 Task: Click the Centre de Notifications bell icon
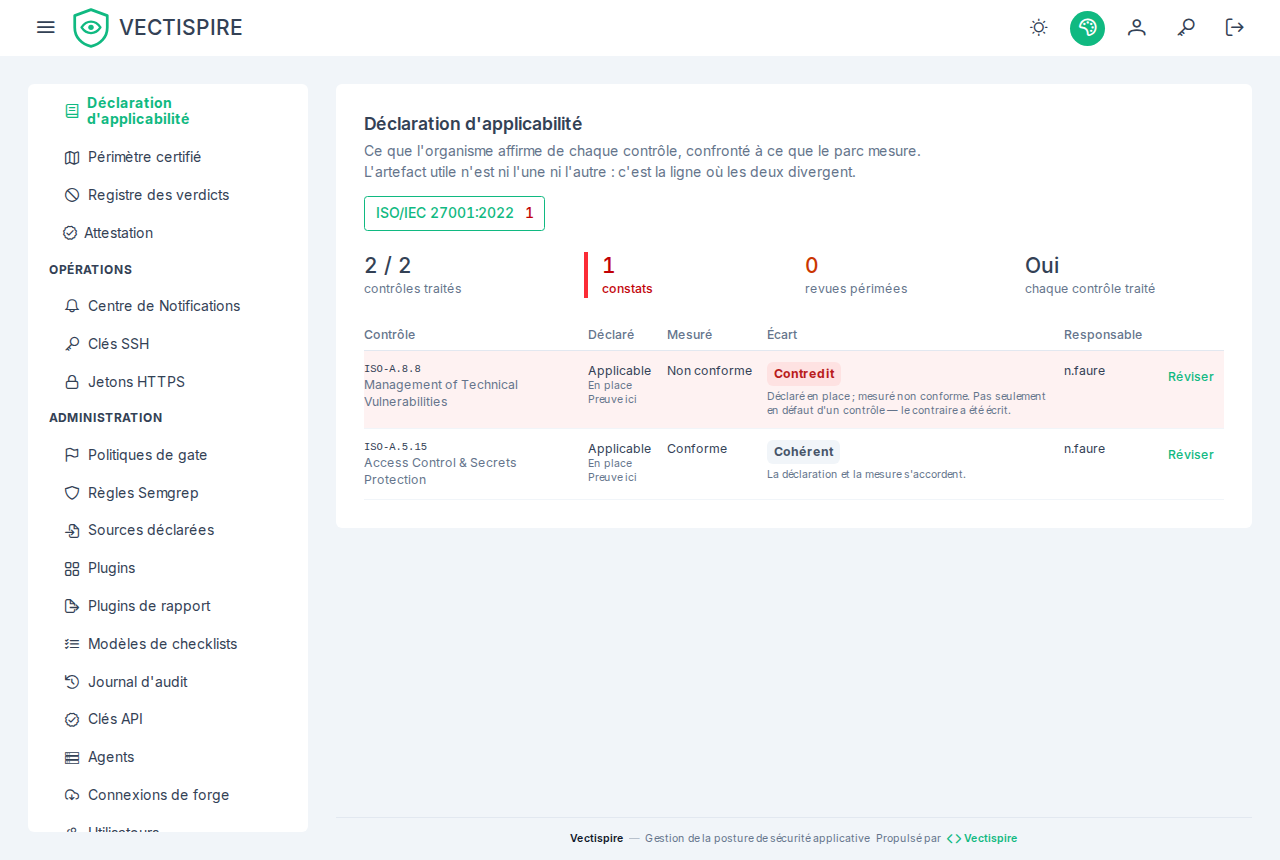coord(72,306)
